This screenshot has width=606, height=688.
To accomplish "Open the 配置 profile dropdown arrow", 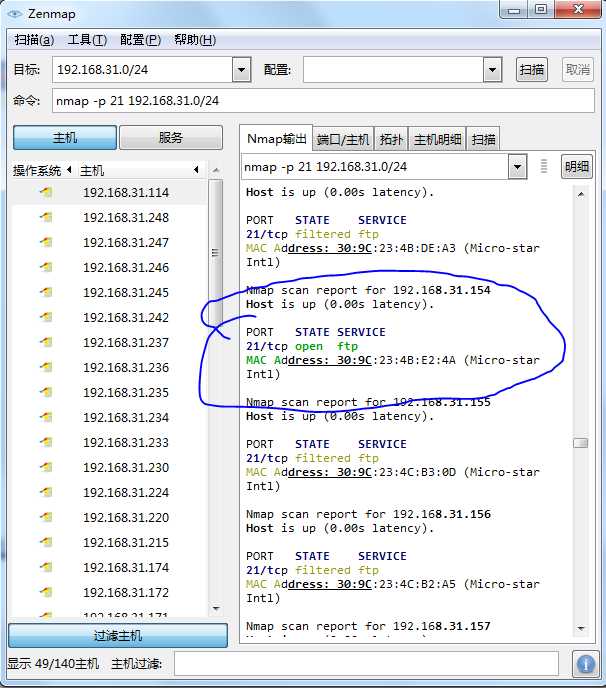I will click(x=492, y=69).
